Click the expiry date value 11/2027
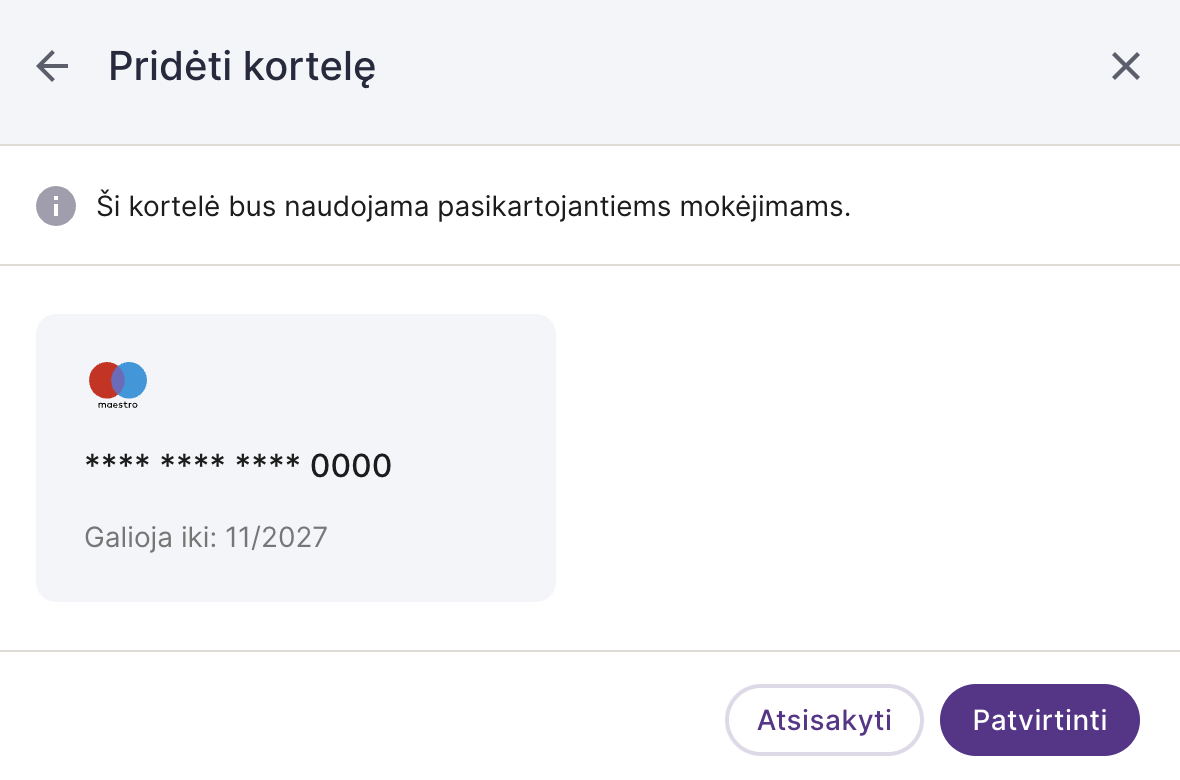Screen dimensions: 1180x780 coord(276,538)
